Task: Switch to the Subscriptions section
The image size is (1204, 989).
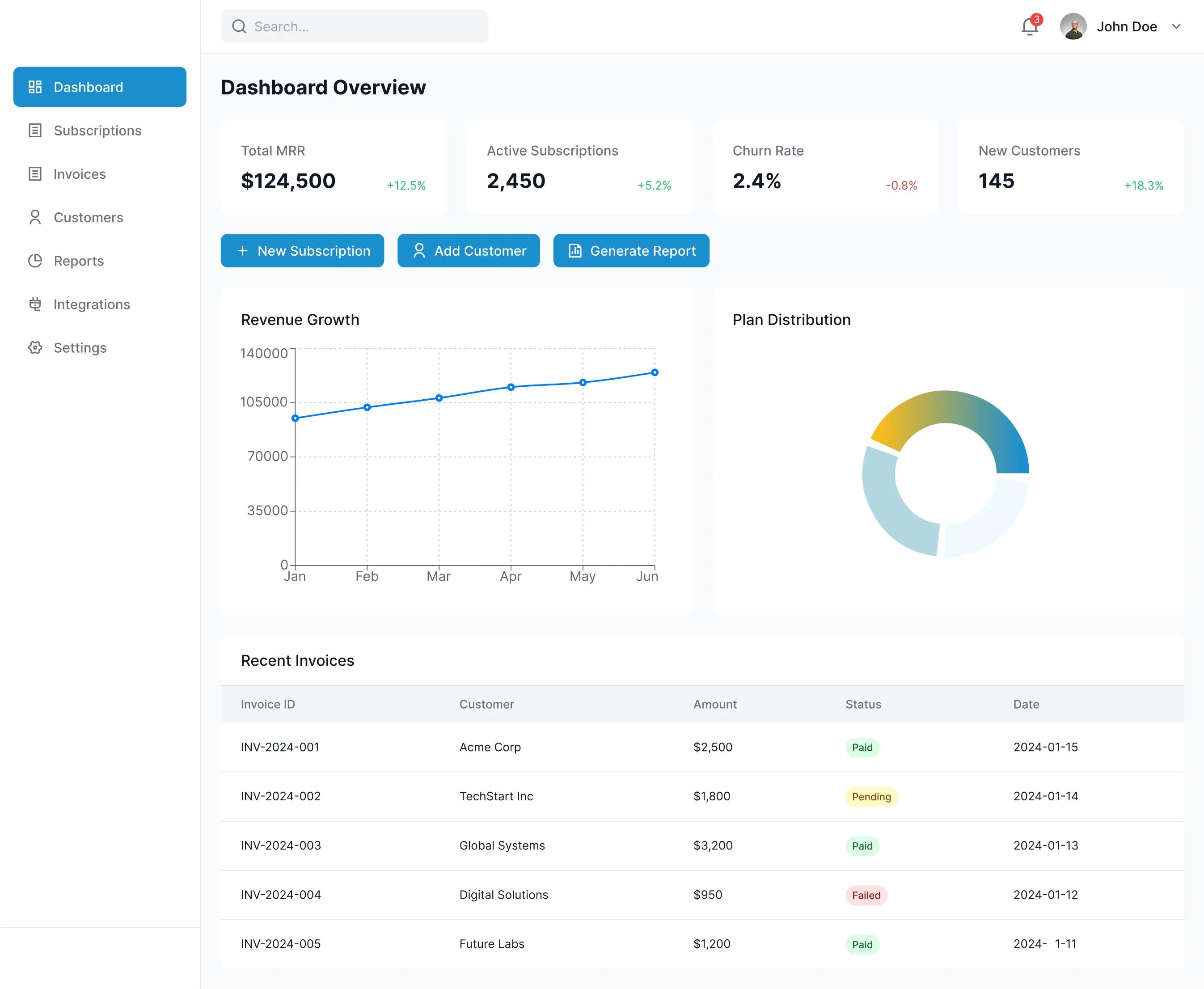Action: (x=97, y=131)
